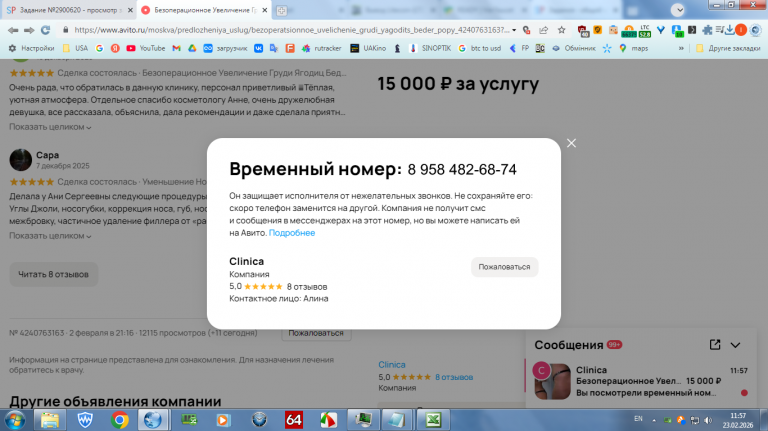Click the Clinica seller link under price

392,364
